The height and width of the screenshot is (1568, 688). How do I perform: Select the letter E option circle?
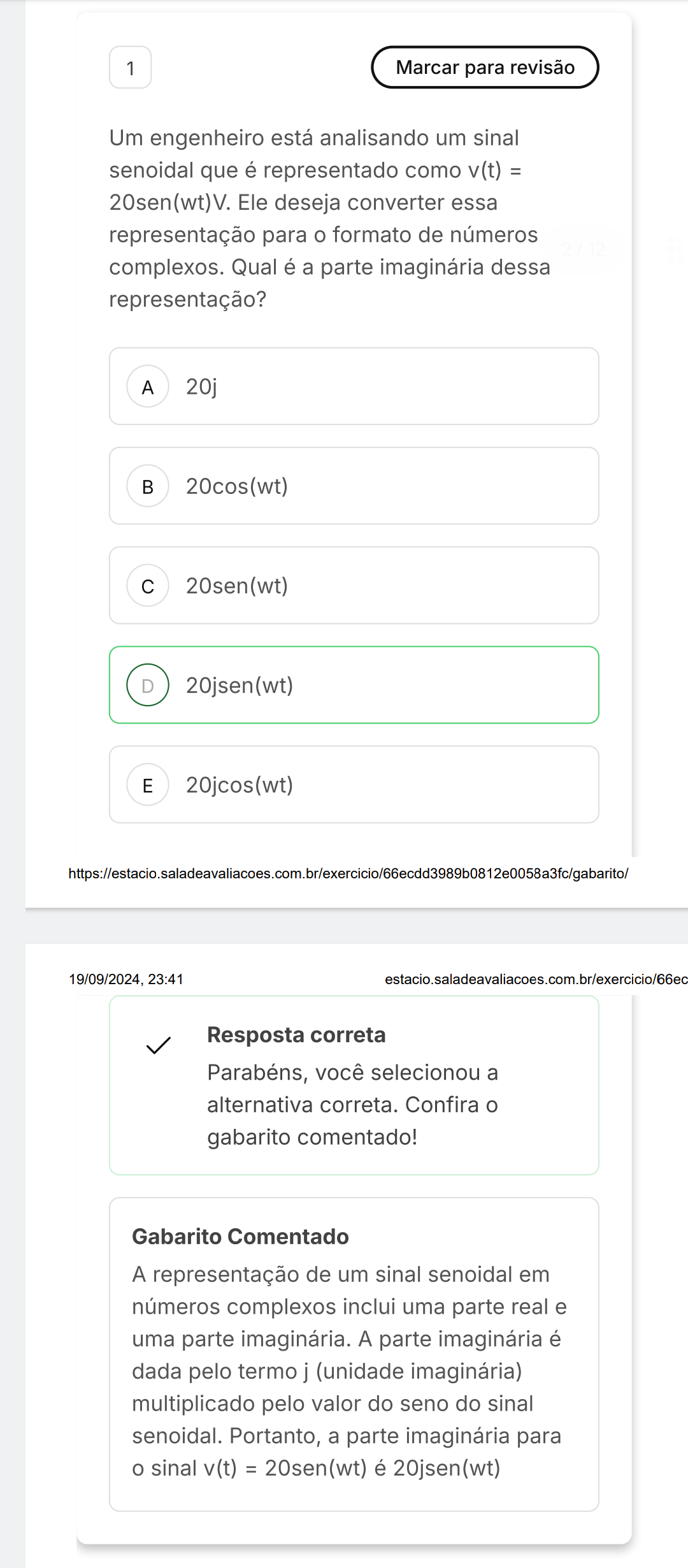point(148,785)
